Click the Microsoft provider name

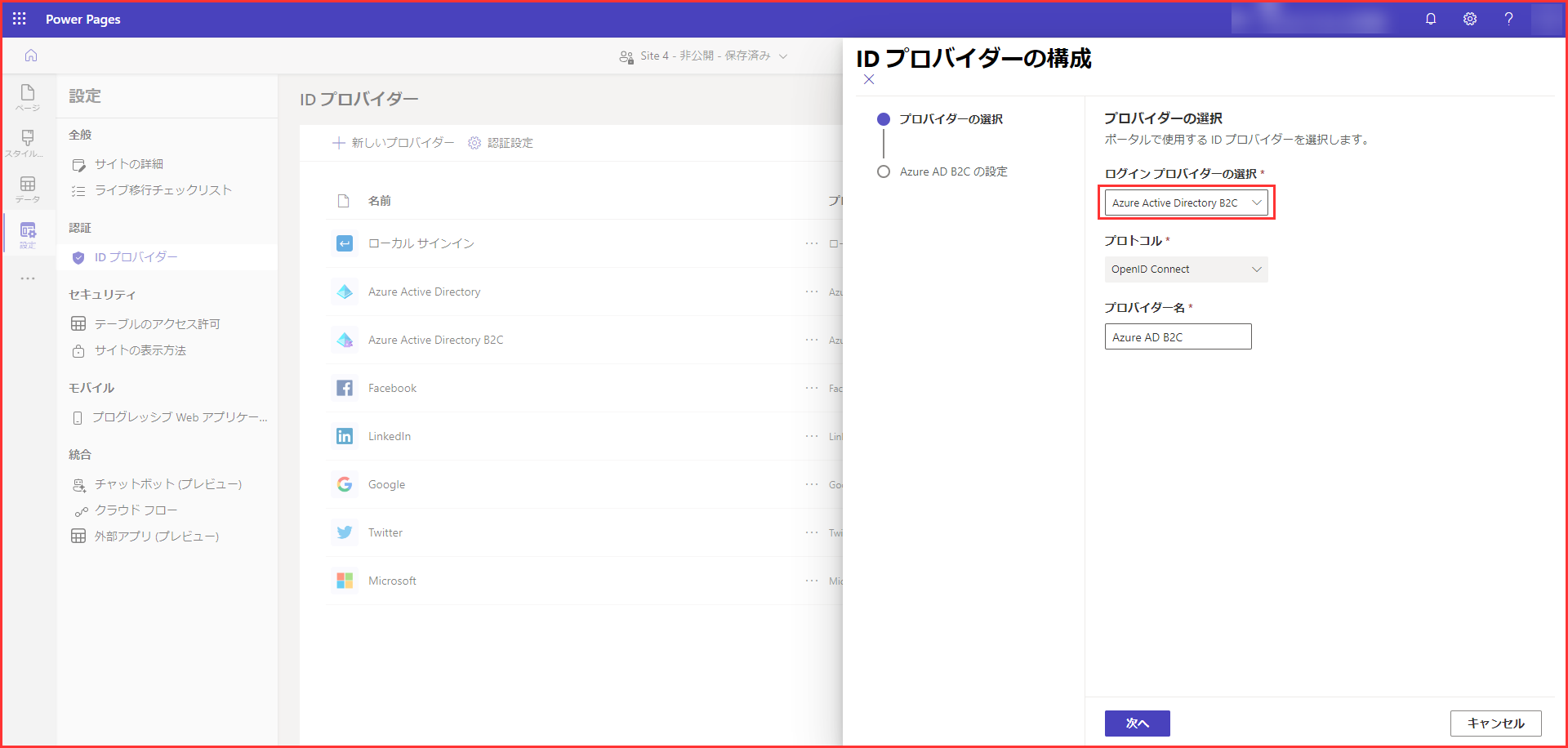click(x=392, y=581)
